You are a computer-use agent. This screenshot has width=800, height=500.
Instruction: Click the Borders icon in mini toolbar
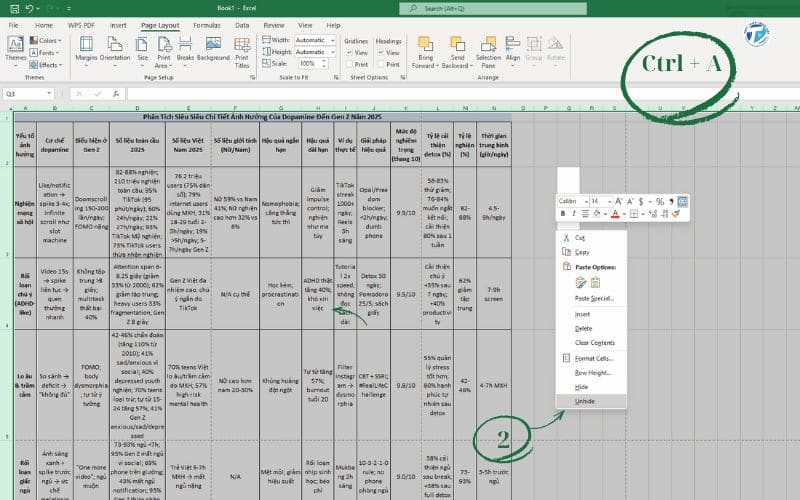point(634,214)
